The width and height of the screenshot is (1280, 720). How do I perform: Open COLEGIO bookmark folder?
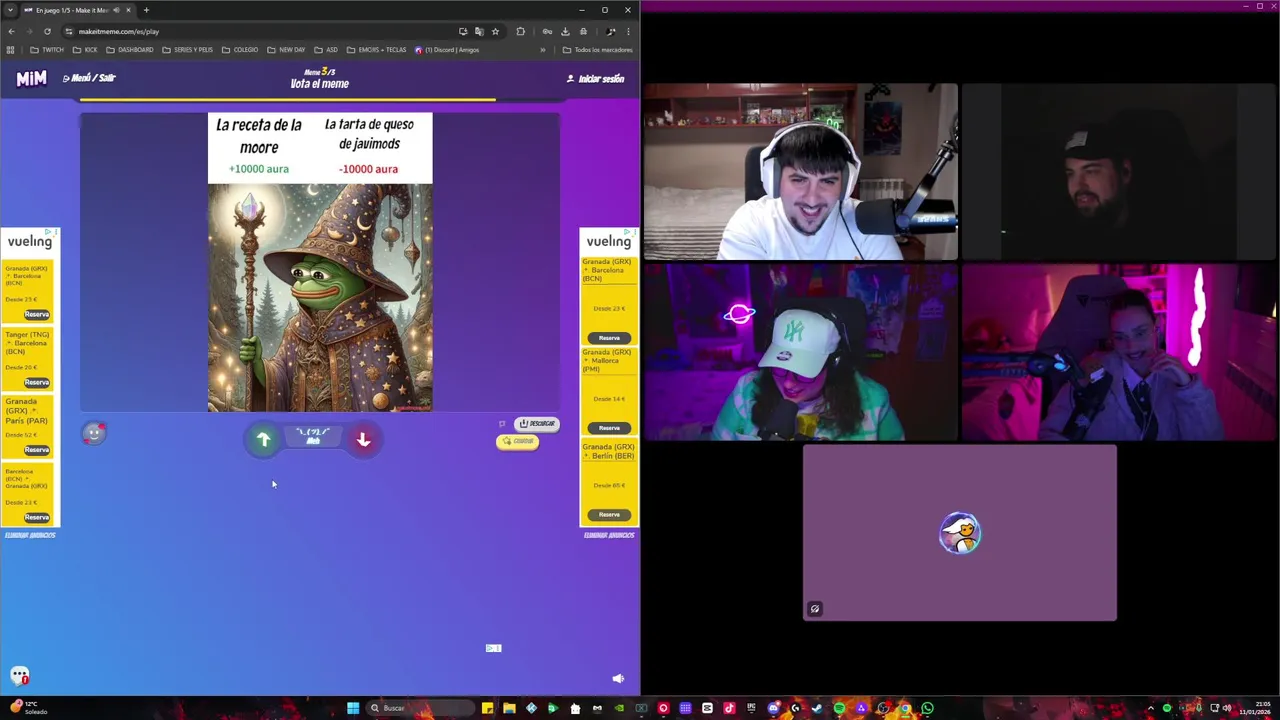(240, 50)
